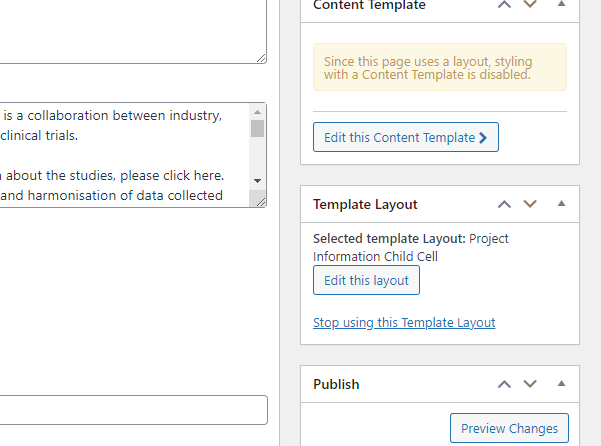Move Template Layout panel down

point(530,204)
